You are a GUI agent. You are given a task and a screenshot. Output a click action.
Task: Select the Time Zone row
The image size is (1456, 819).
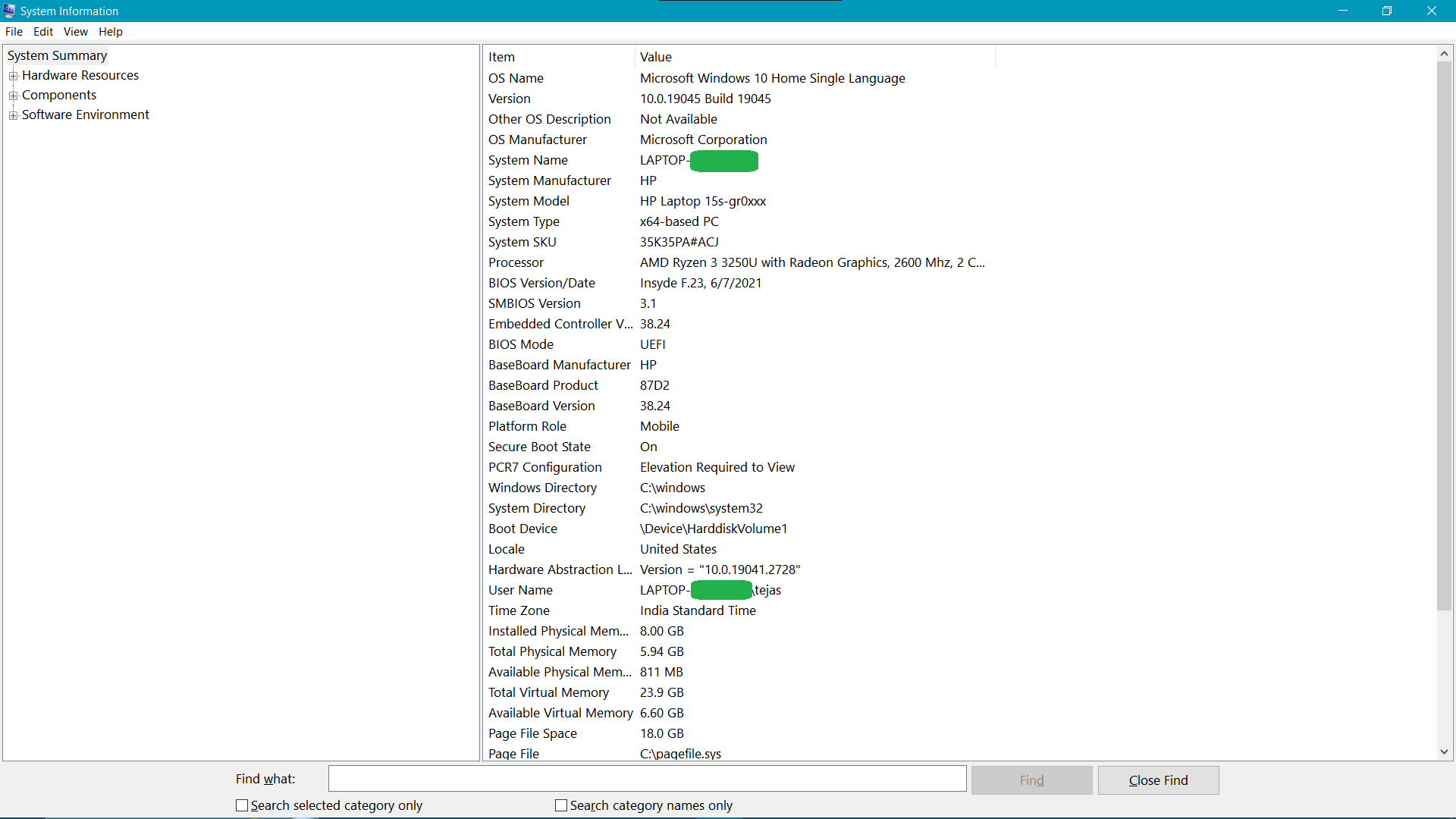(739, 610)
